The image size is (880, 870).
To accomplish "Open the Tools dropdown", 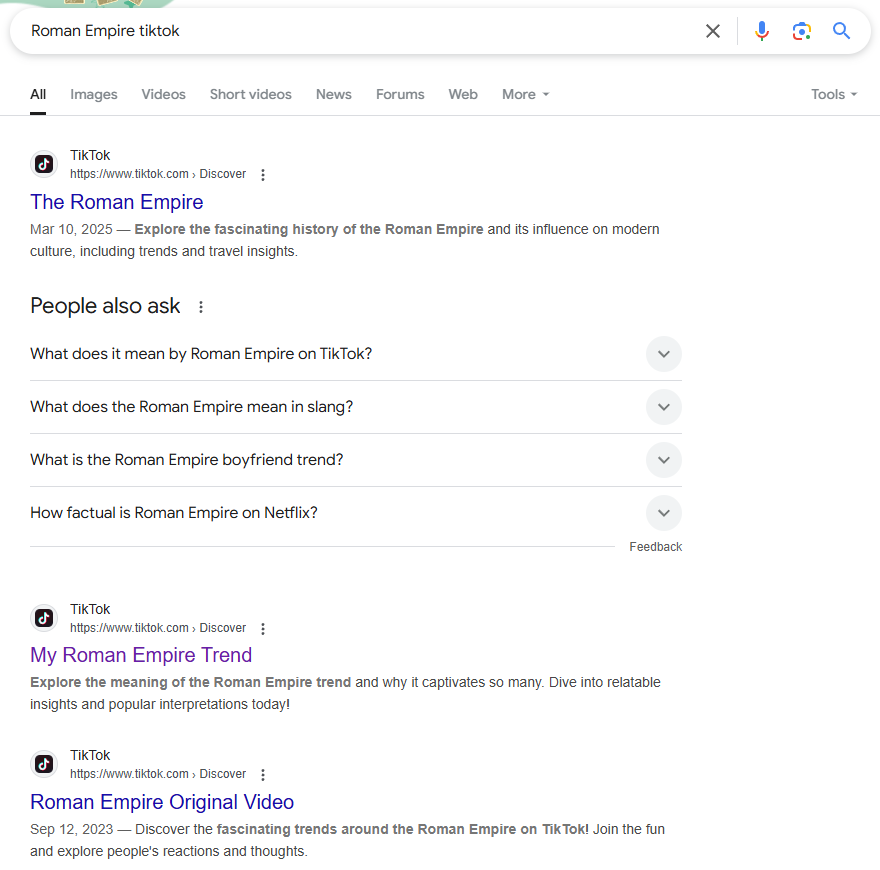I will (834, 94).
